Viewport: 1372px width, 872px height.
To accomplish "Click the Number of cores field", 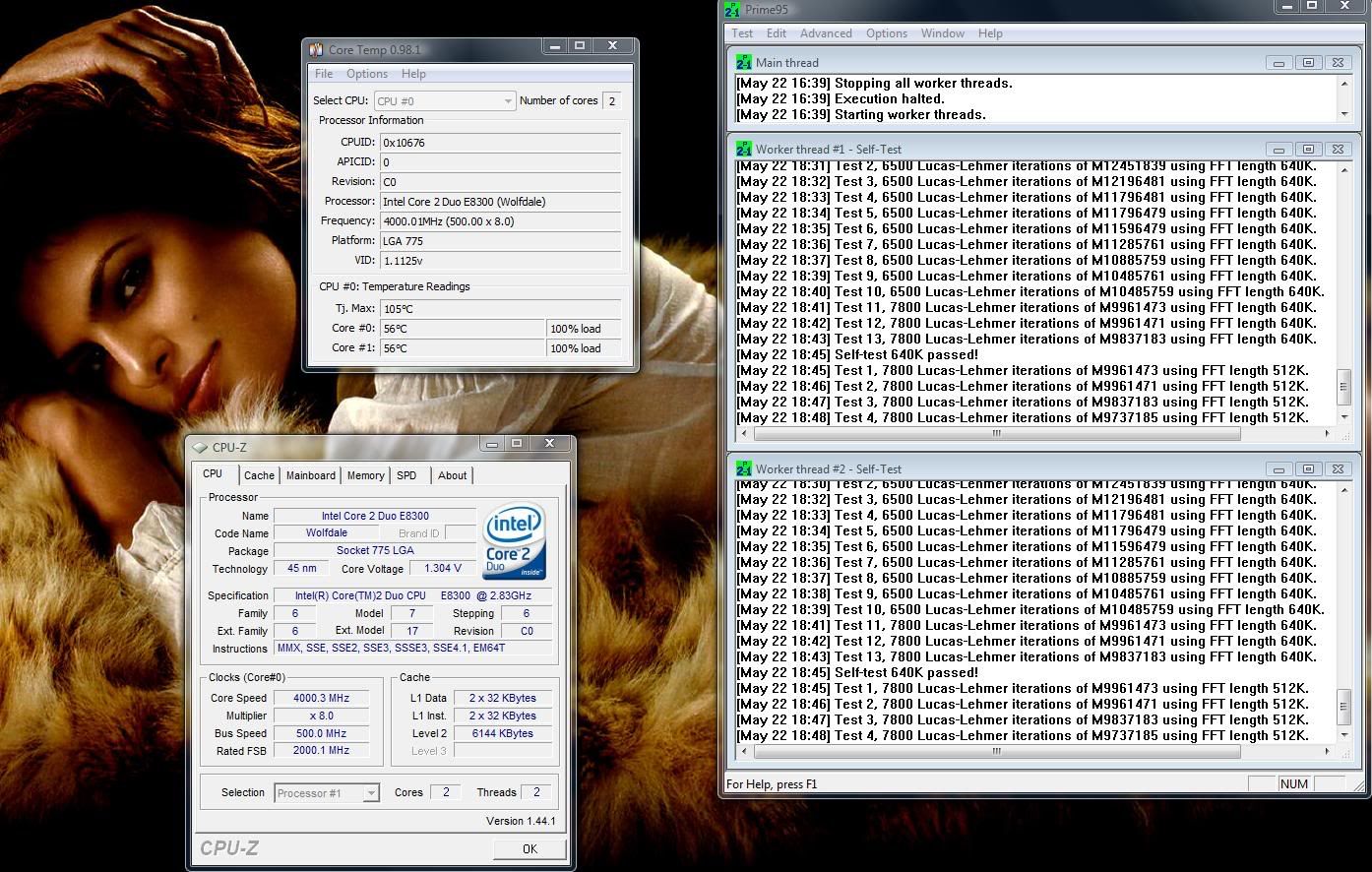I will tap(611, 100).
